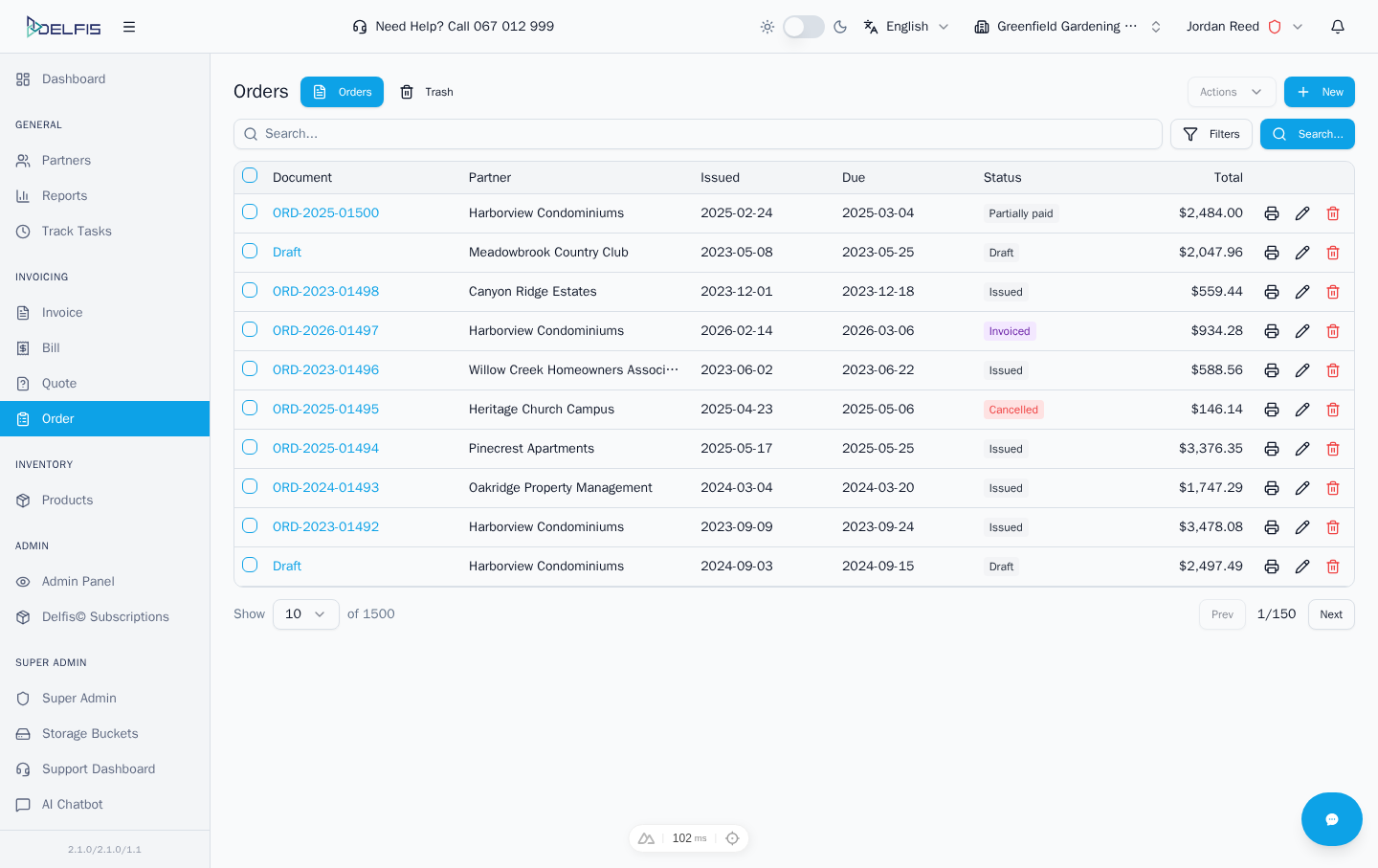The image size is (1378, 868).
Task: Open the Actions dropdown
Action: coord(1232,92)
